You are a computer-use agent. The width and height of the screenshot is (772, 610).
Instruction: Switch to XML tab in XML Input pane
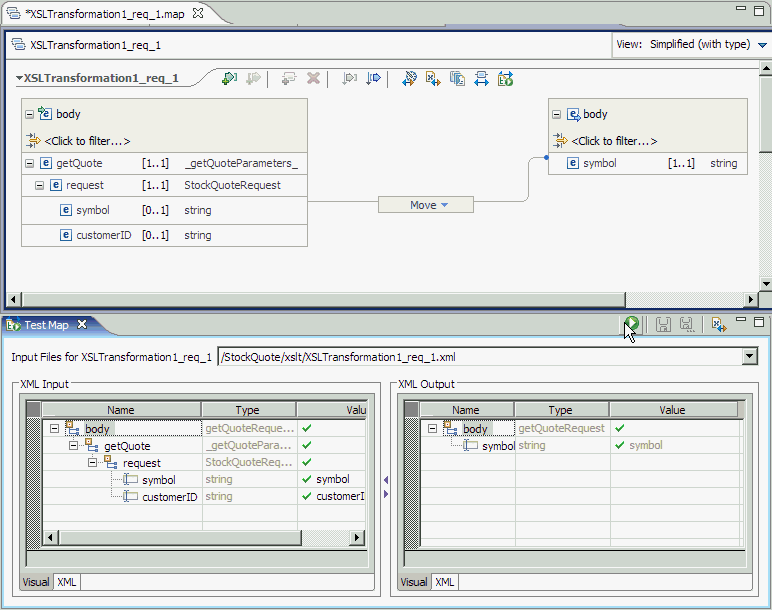66,582
